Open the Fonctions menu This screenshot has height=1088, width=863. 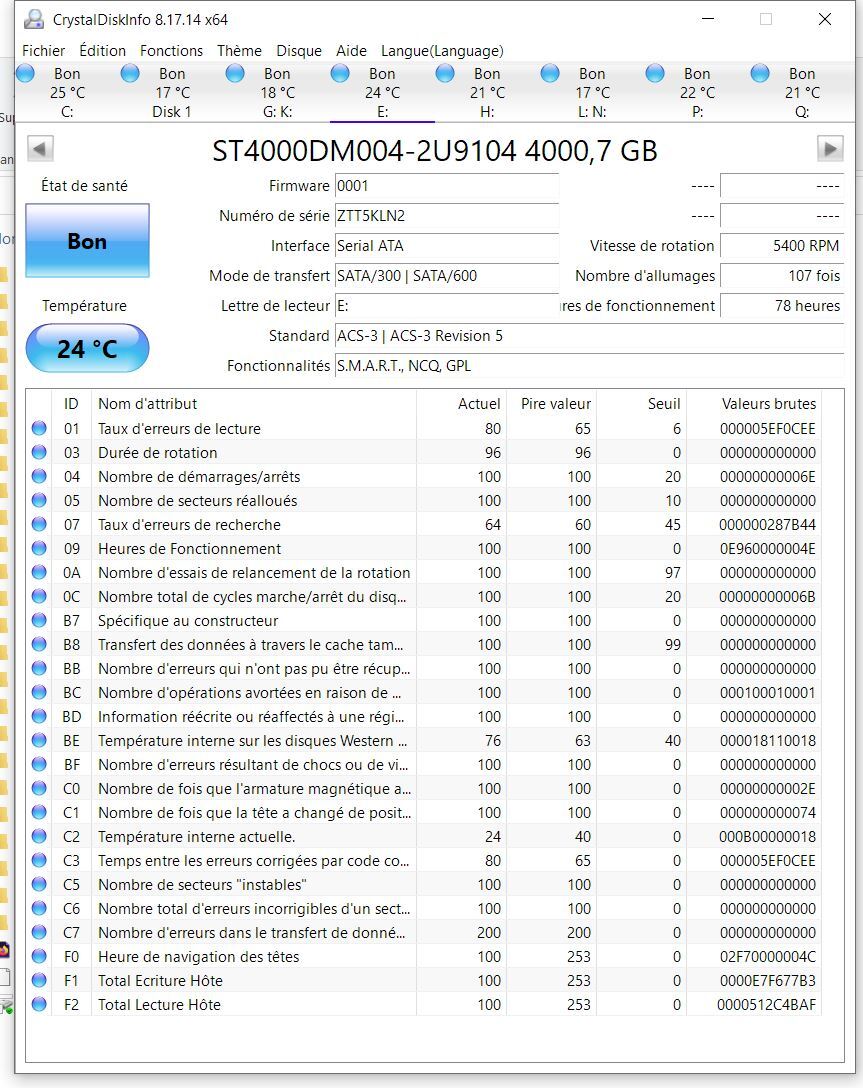tap(171, 51)
